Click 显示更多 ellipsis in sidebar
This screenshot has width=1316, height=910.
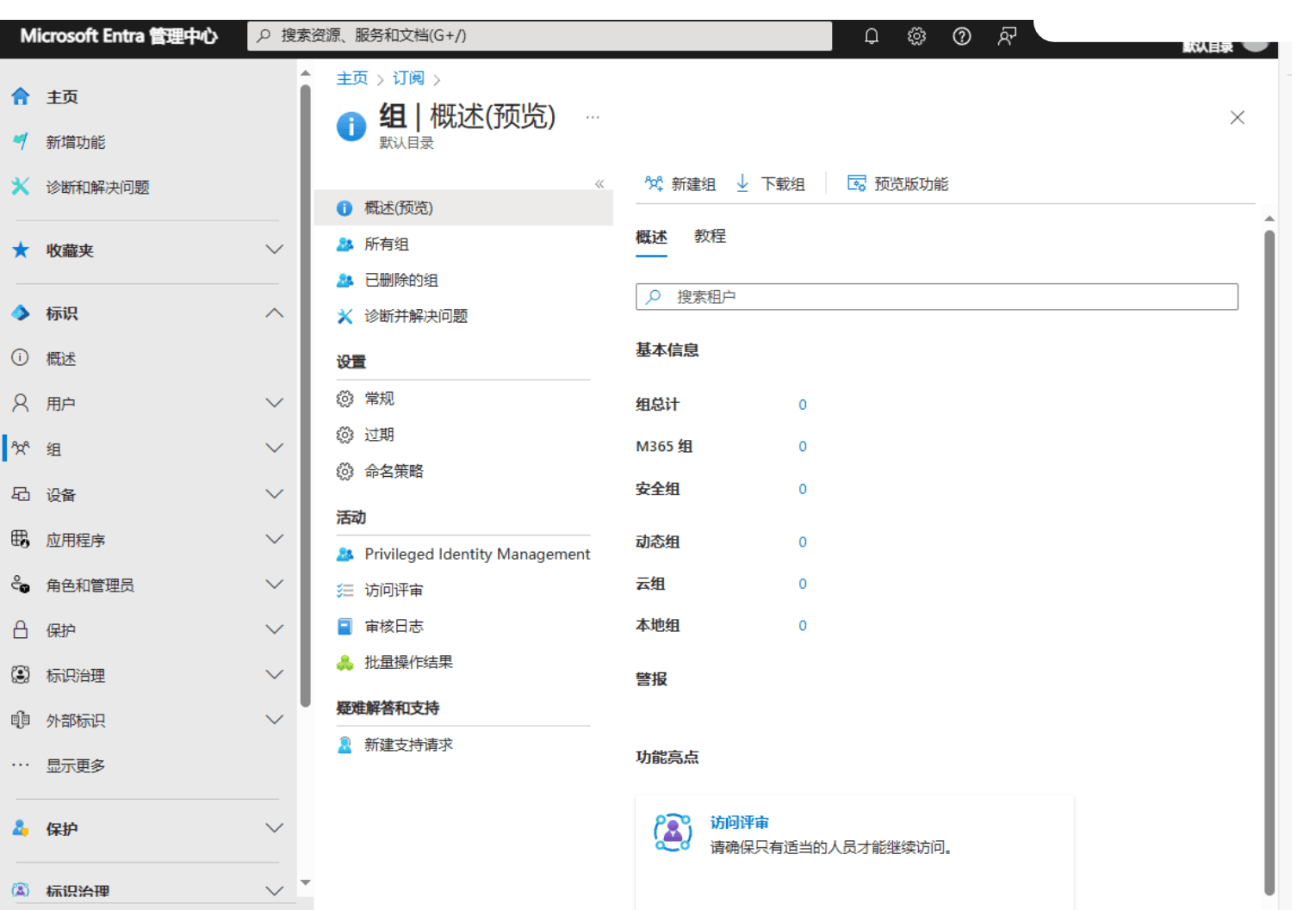21,765
